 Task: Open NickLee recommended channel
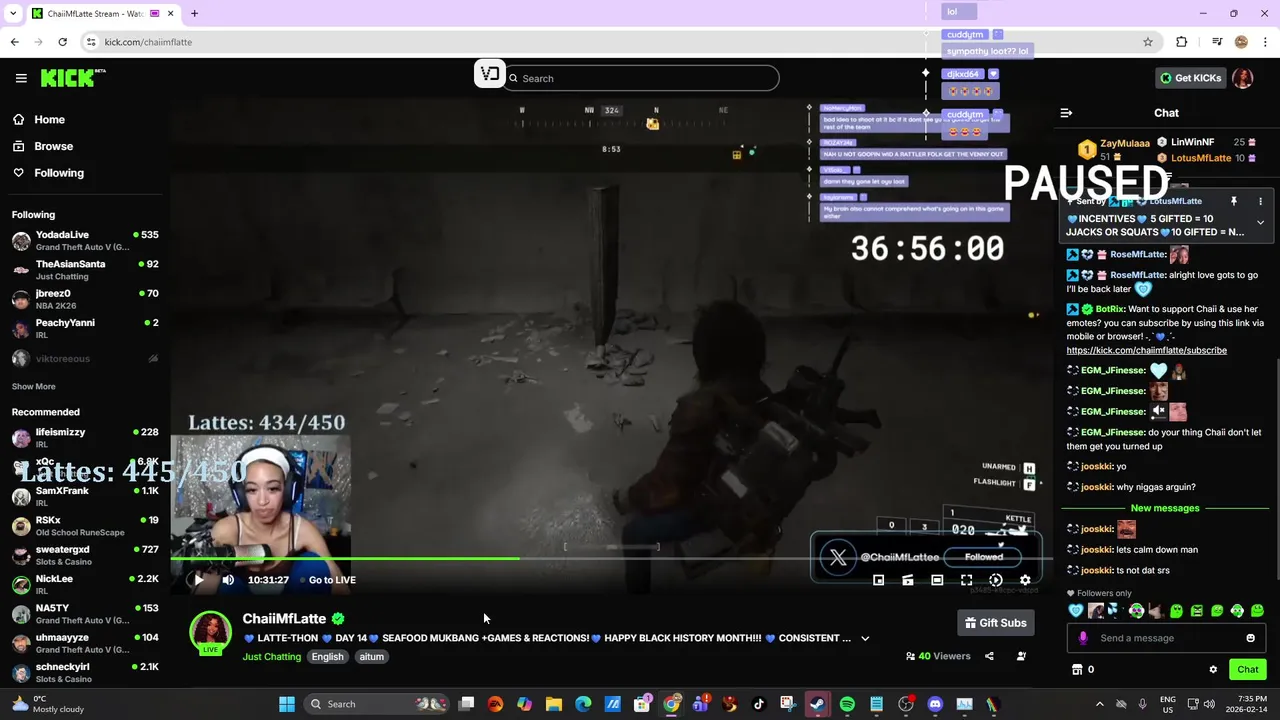85,585
